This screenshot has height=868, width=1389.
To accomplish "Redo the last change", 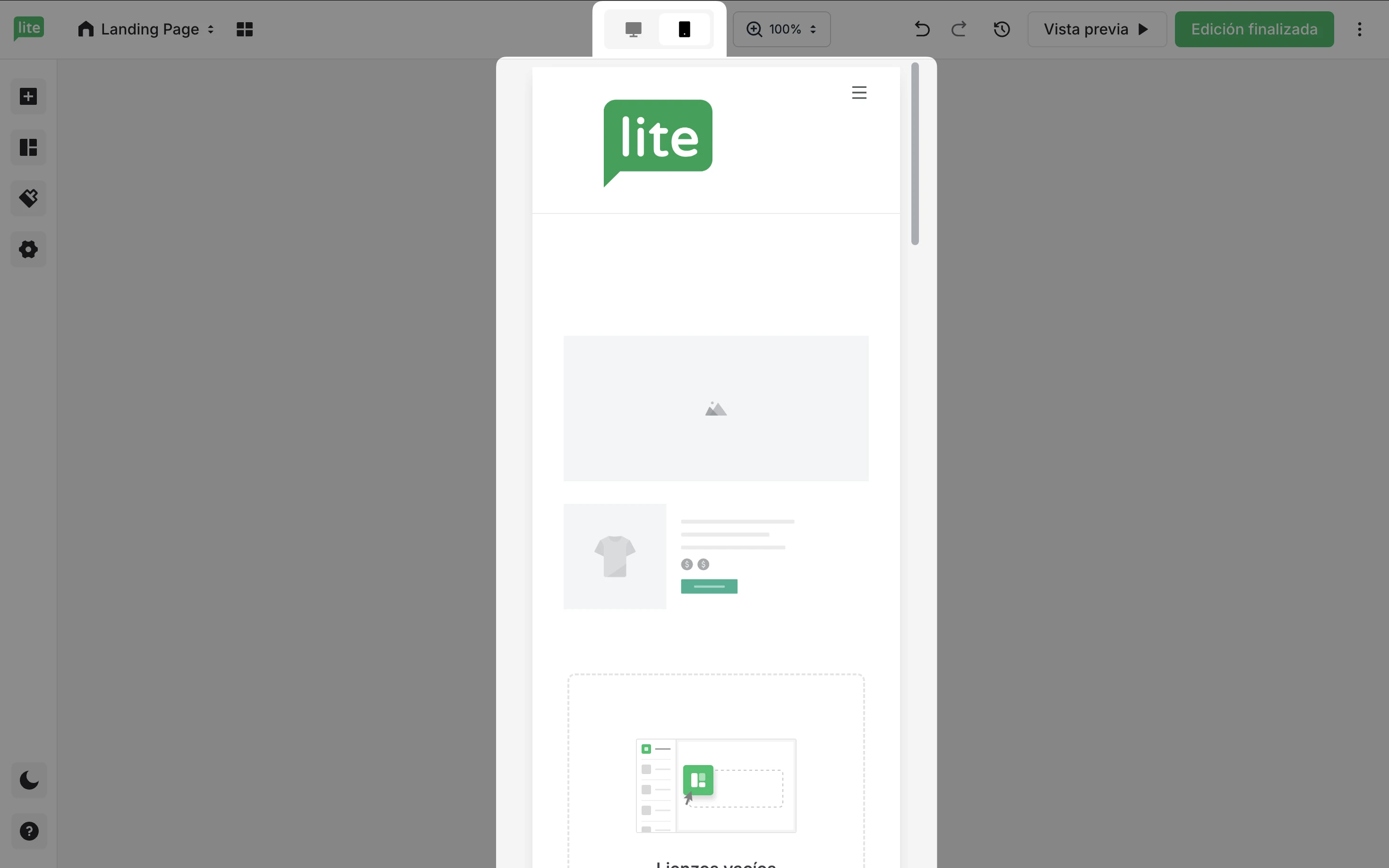I will pos(959,29).
